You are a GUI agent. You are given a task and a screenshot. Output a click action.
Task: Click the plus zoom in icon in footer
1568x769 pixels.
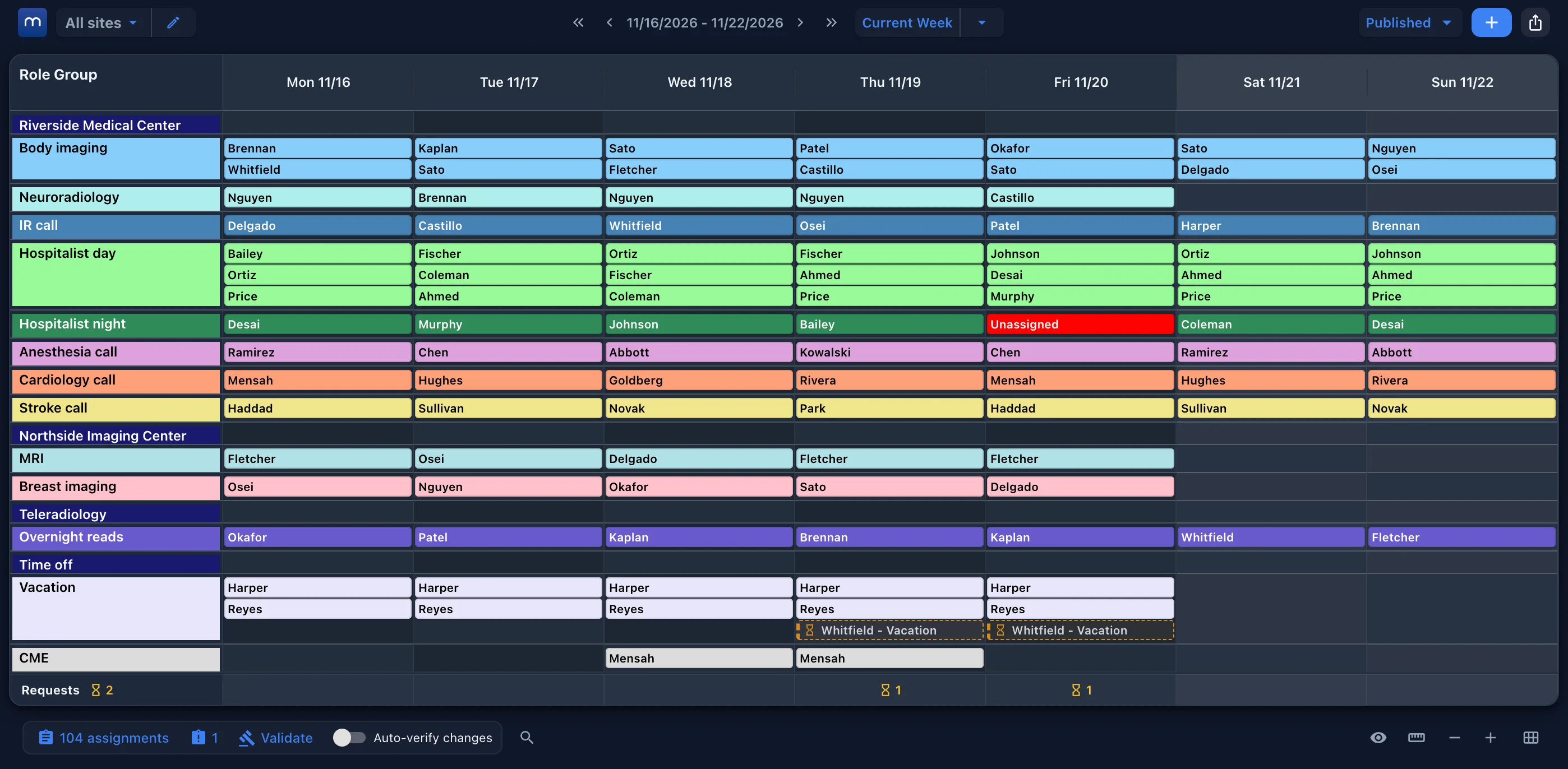(1491, 738)
